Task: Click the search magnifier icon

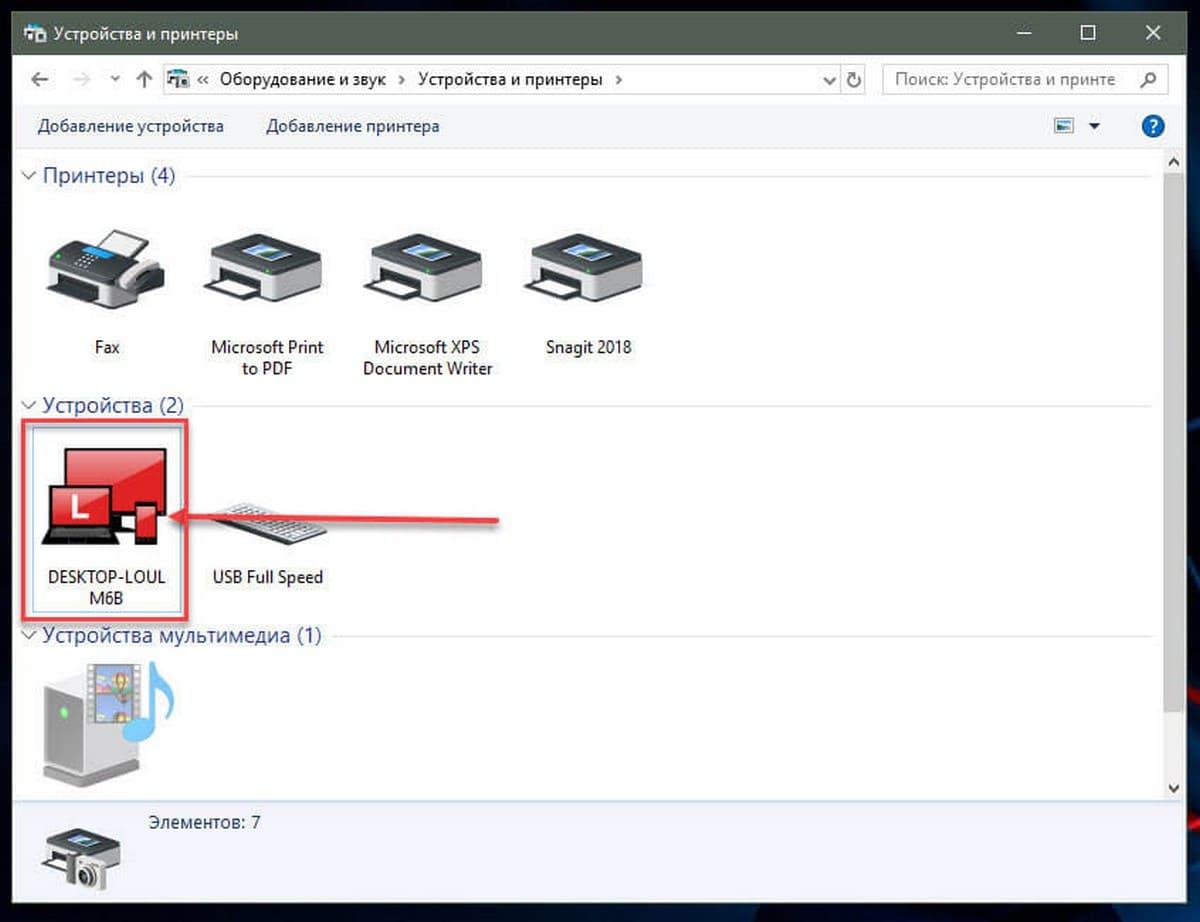Action: point(1149,79)
